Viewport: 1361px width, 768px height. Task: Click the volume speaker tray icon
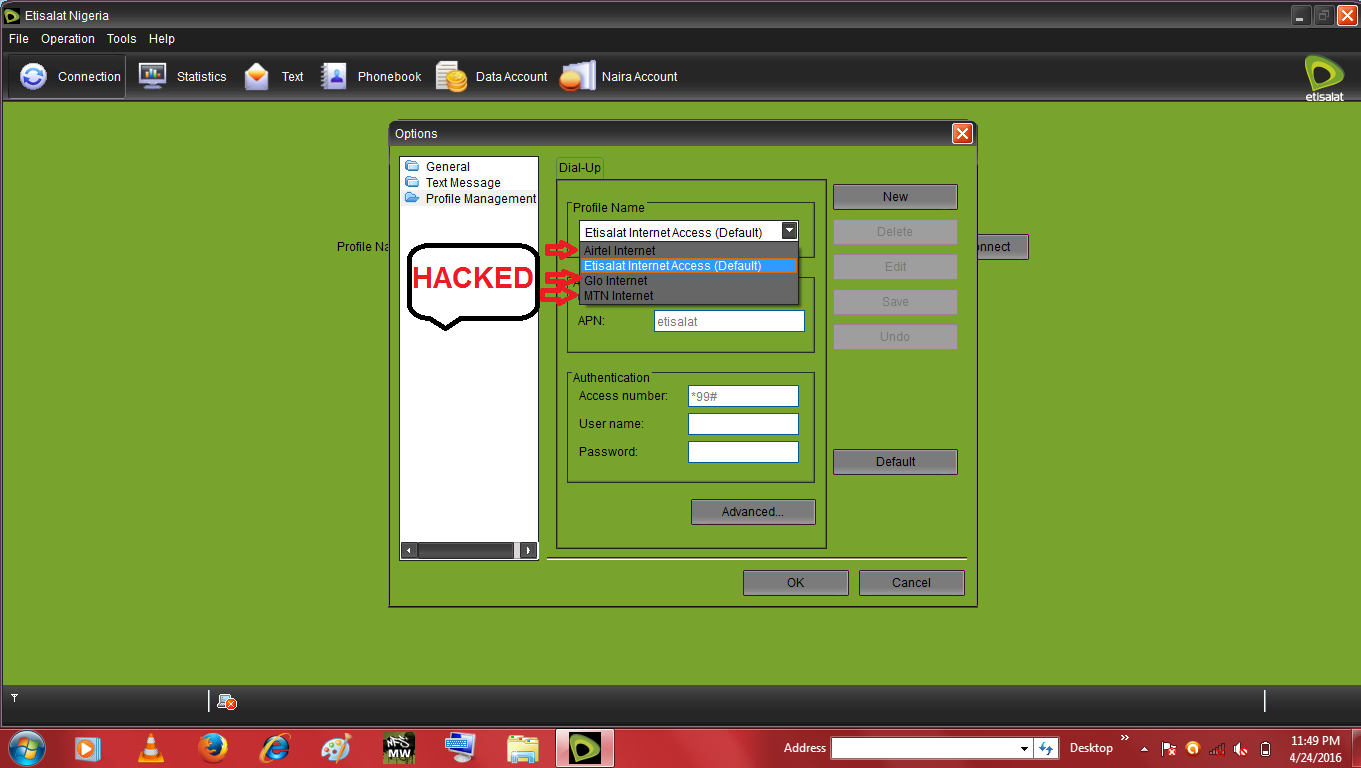(x=1241, y=748)
